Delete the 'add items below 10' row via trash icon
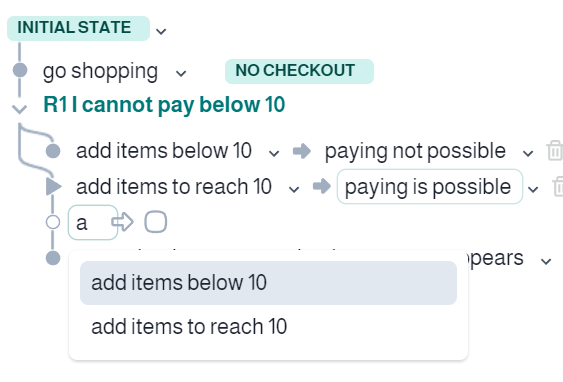Screen dimensions: 563x382 (x=555, y=151)
